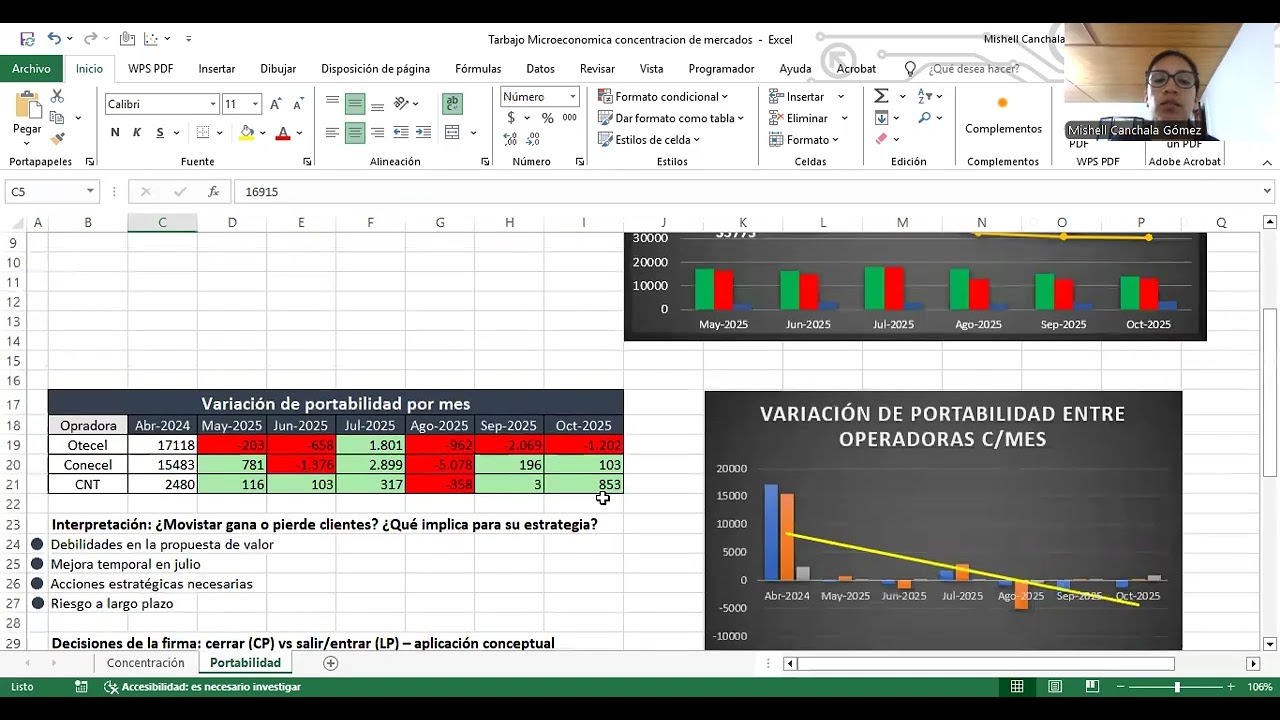Image resolution: width=1280 pixels, height=720 pixels.
Task: Toggle middle vertical alignment
Action: (355, 103)
